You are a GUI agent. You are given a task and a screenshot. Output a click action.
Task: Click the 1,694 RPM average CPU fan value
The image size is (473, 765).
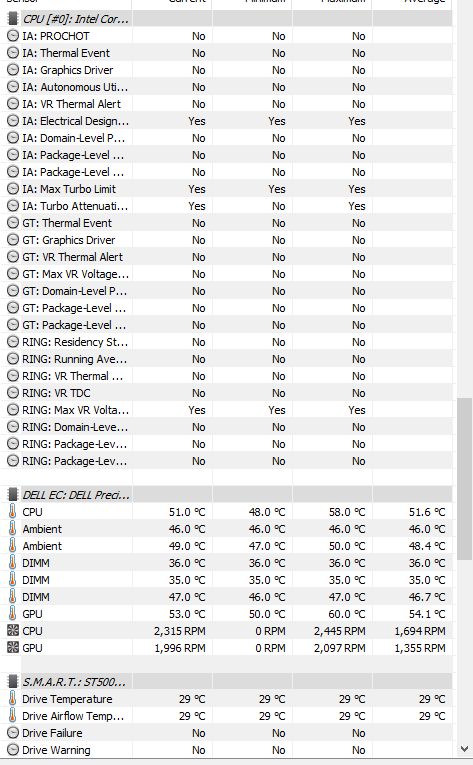point(420,631)
